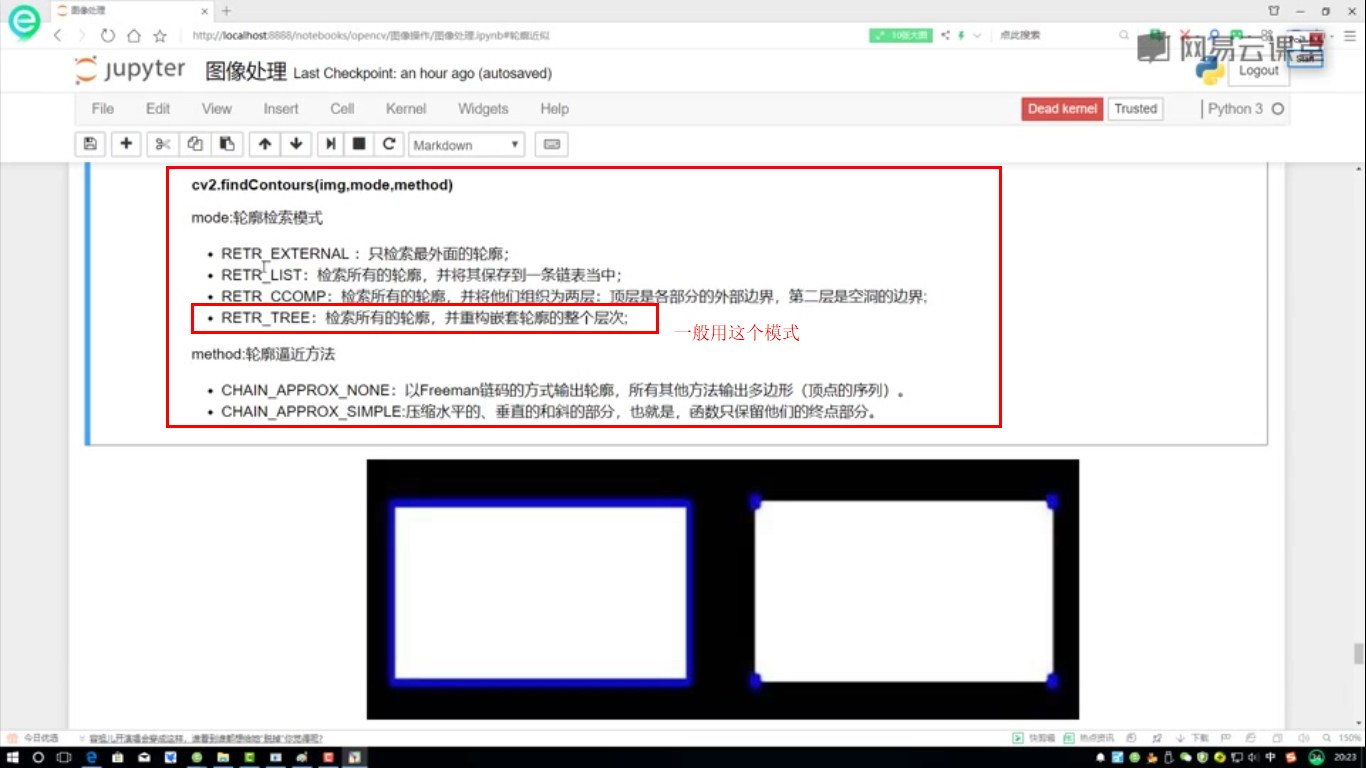The width and height of the screenshot is (1366, 768).
Task: Save and checkpoint the notebook
Action: point(90,144)
